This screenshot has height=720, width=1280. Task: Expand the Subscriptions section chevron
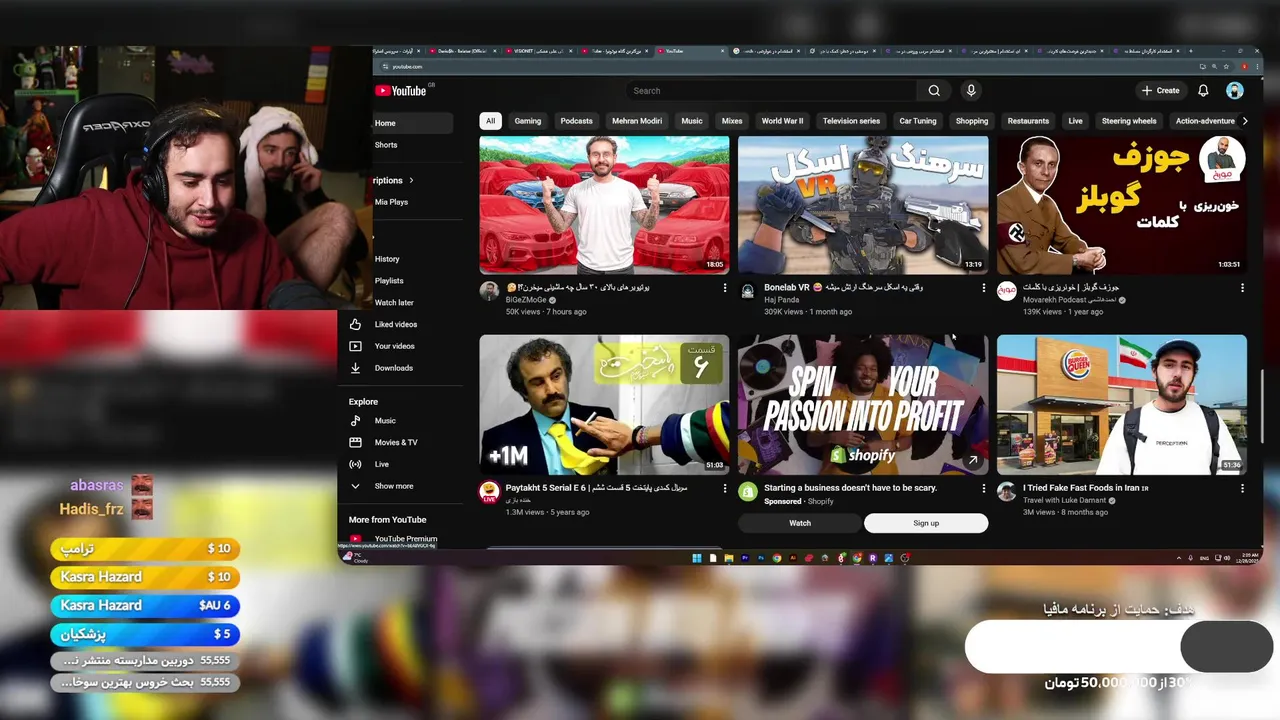[411, 181]
